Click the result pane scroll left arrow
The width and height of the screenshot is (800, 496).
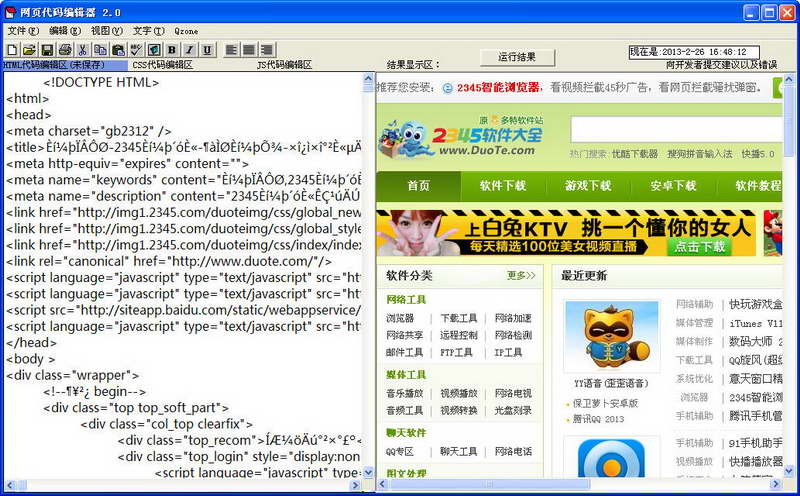pos(383,483)
